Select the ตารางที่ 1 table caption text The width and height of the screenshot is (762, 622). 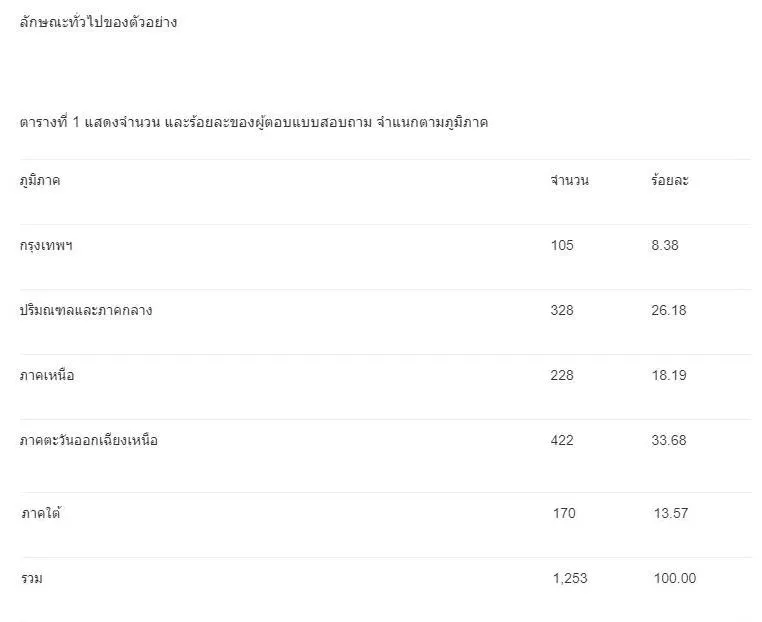tap(254, 122)
